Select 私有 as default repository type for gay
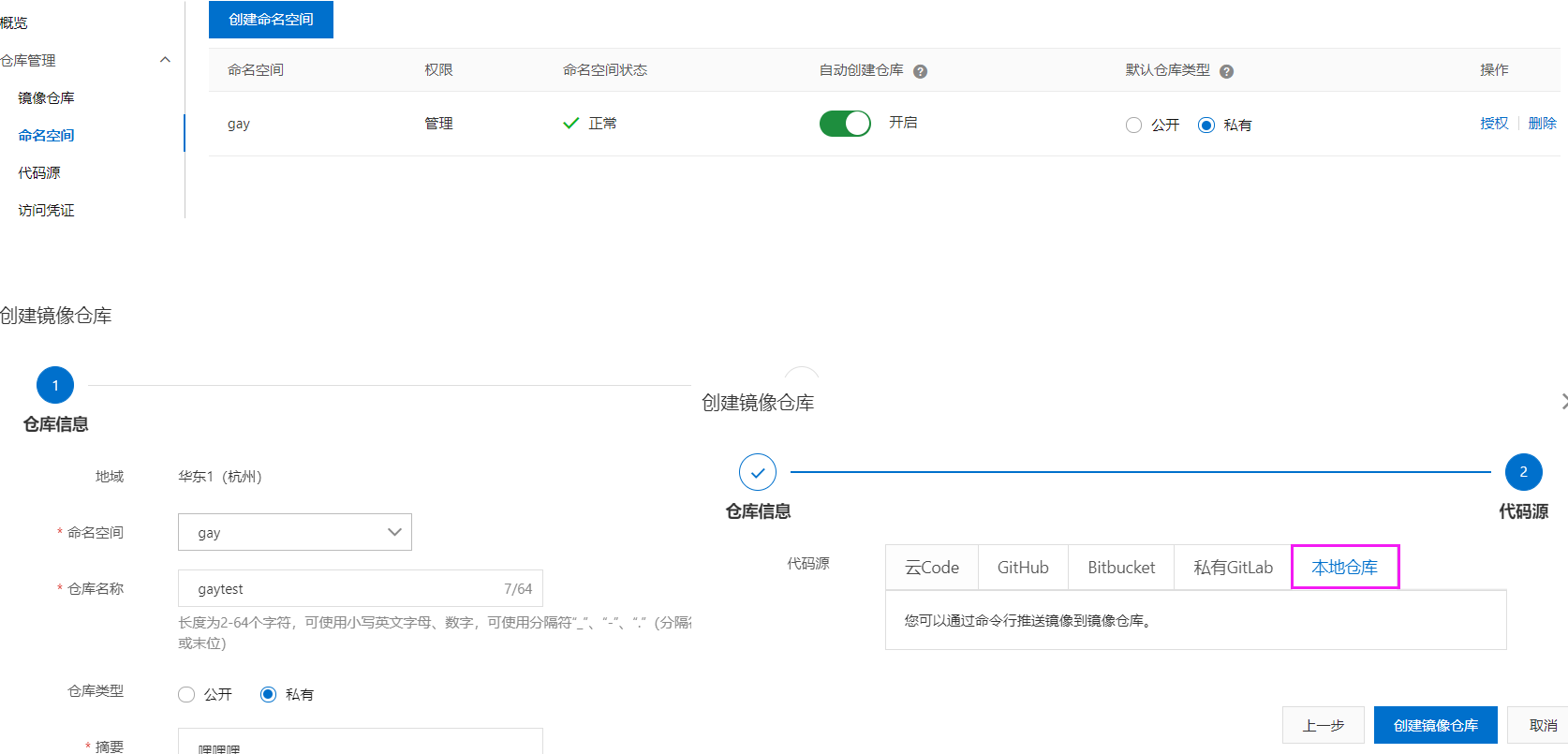The height and width of the screenshot is (754, 1568). coord(1206,126)
